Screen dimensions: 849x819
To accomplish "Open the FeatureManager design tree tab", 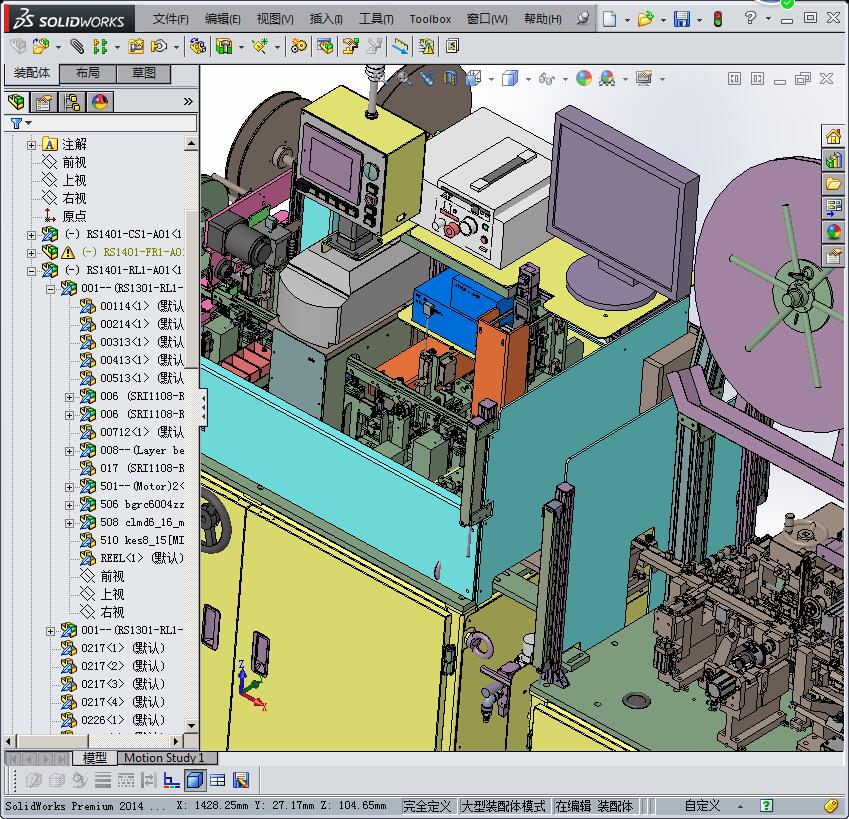I will pos(16,102).
